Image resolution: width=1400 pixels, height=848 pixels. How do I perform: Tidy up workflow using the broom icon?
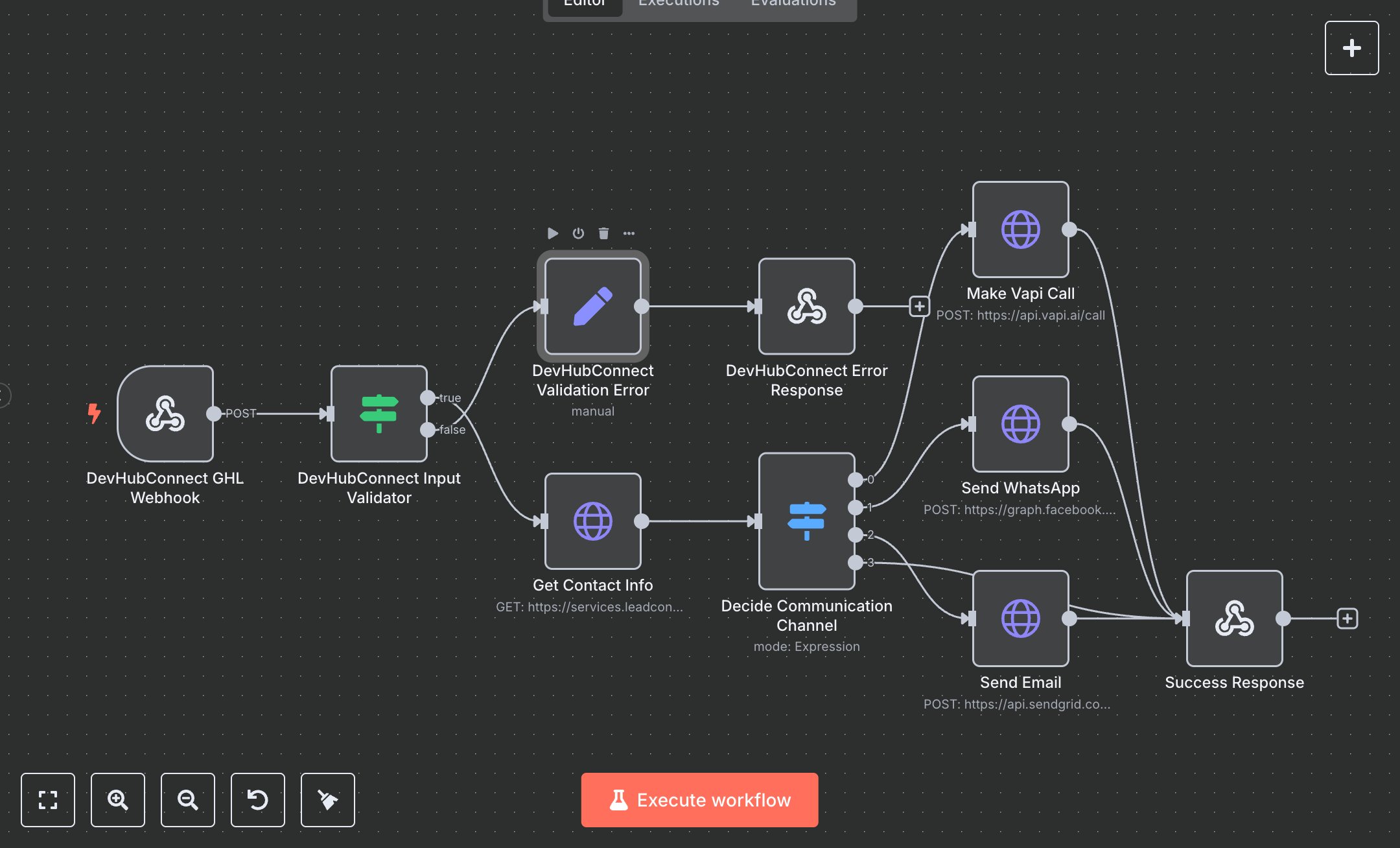[327, 800]
